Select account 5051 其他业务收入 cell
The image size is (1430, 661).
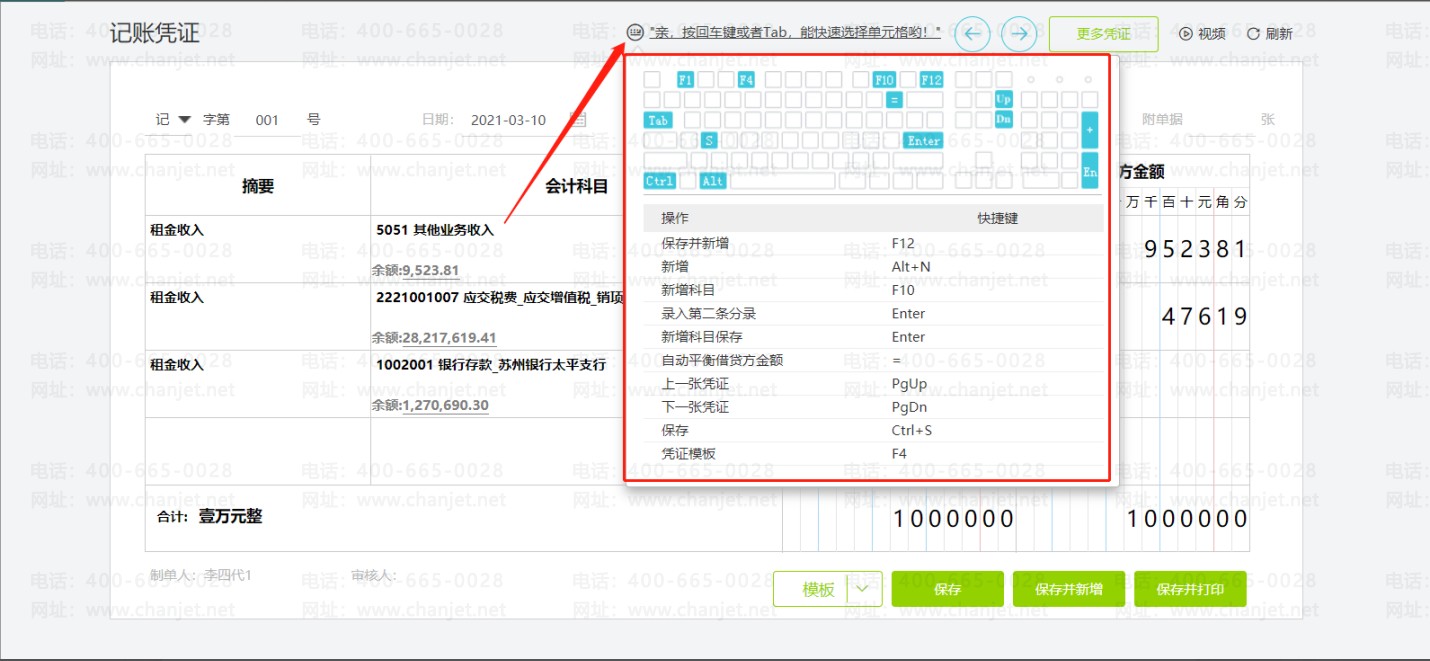(435, 230)
